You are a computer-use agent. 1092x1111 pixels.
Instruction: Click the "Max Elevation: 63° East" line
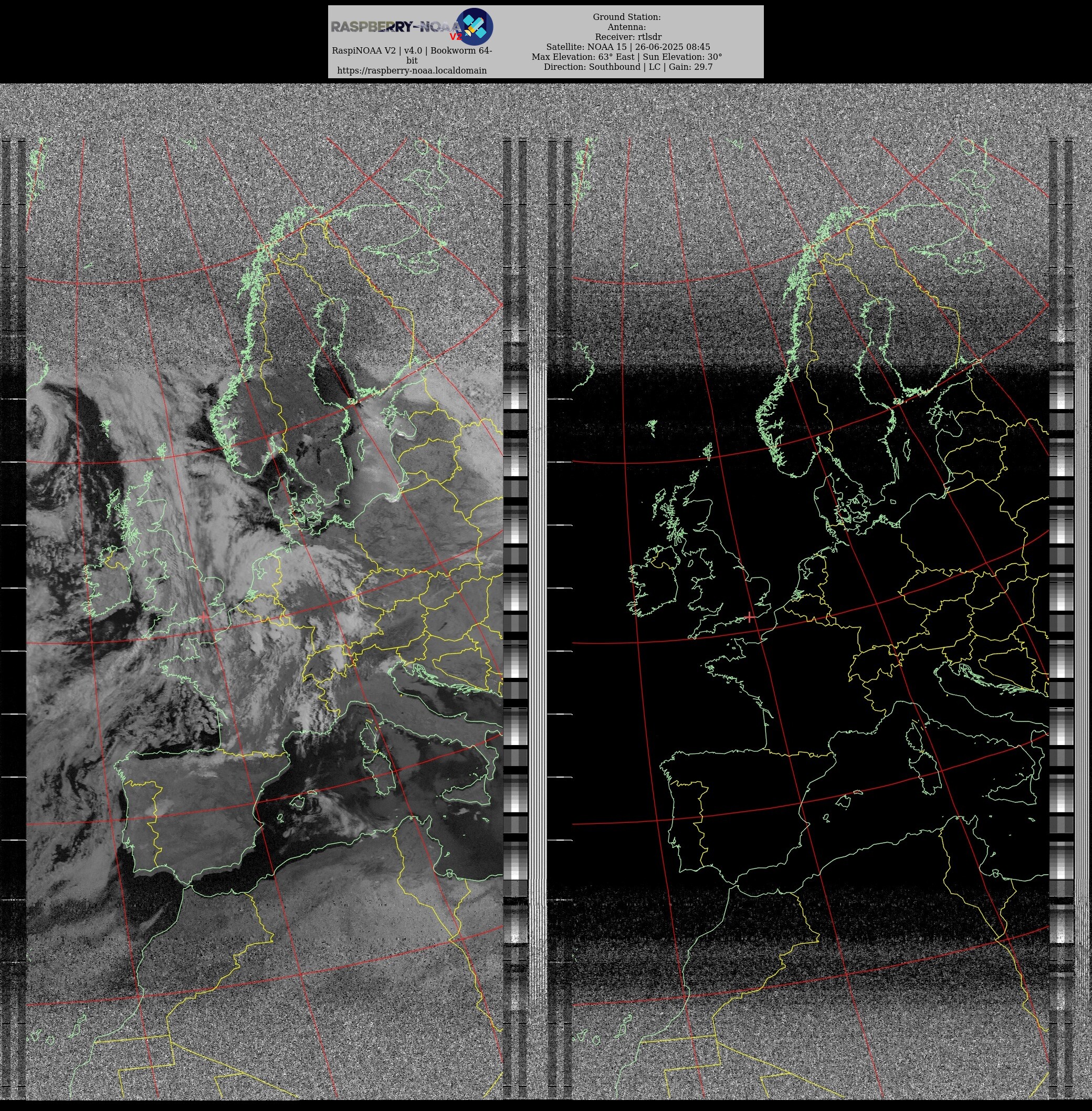click(x=627, y=57)
